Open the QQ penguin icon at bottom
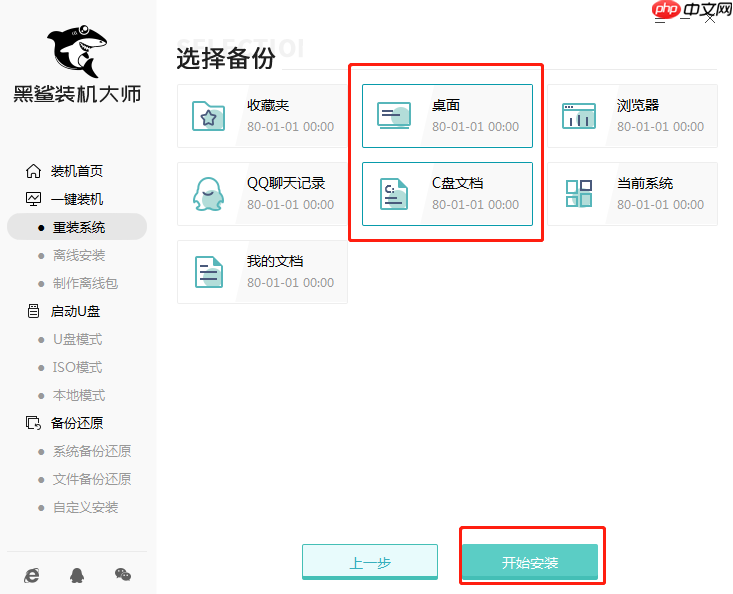This screenshot has width=733, height=594. (77, 575)
